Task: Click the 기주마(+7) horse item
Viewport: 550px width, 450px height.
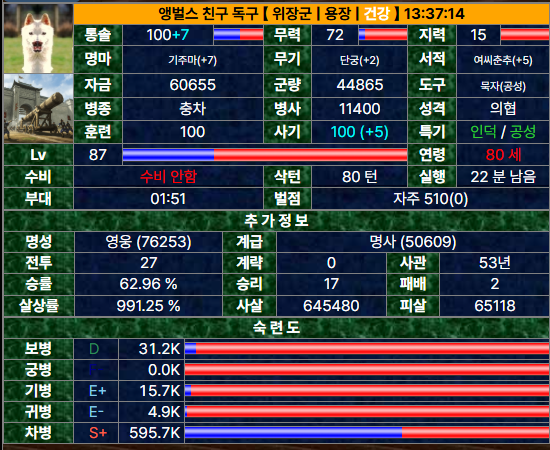Action: 193,60
